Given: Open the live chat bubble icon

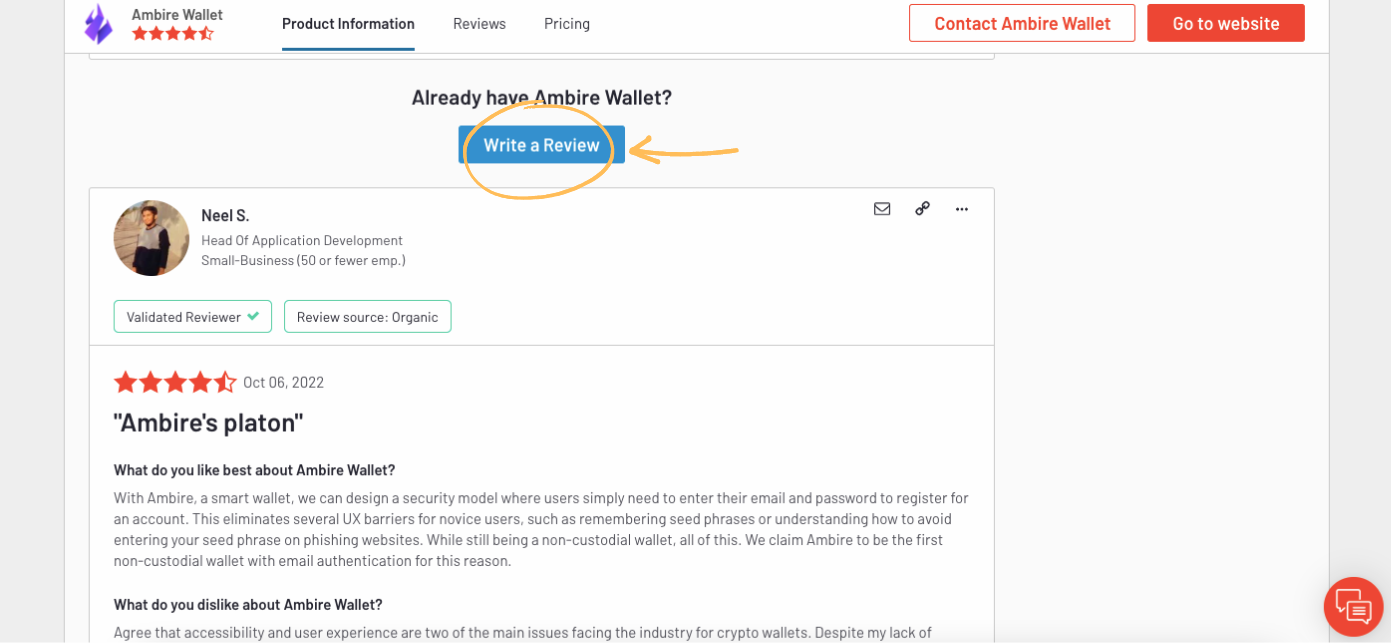Looking at the screenshot, I should click(1353, 607).
